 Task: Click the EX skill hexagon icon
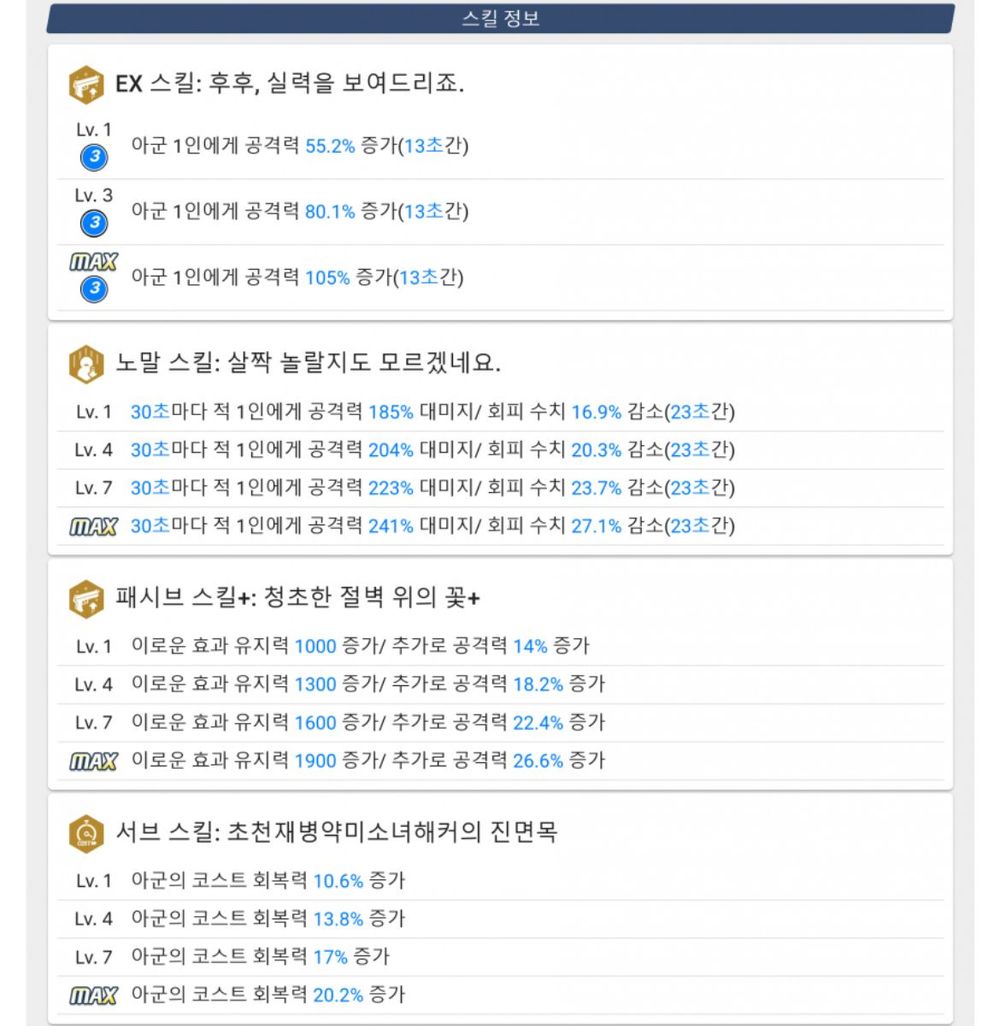tap(87, 84)
